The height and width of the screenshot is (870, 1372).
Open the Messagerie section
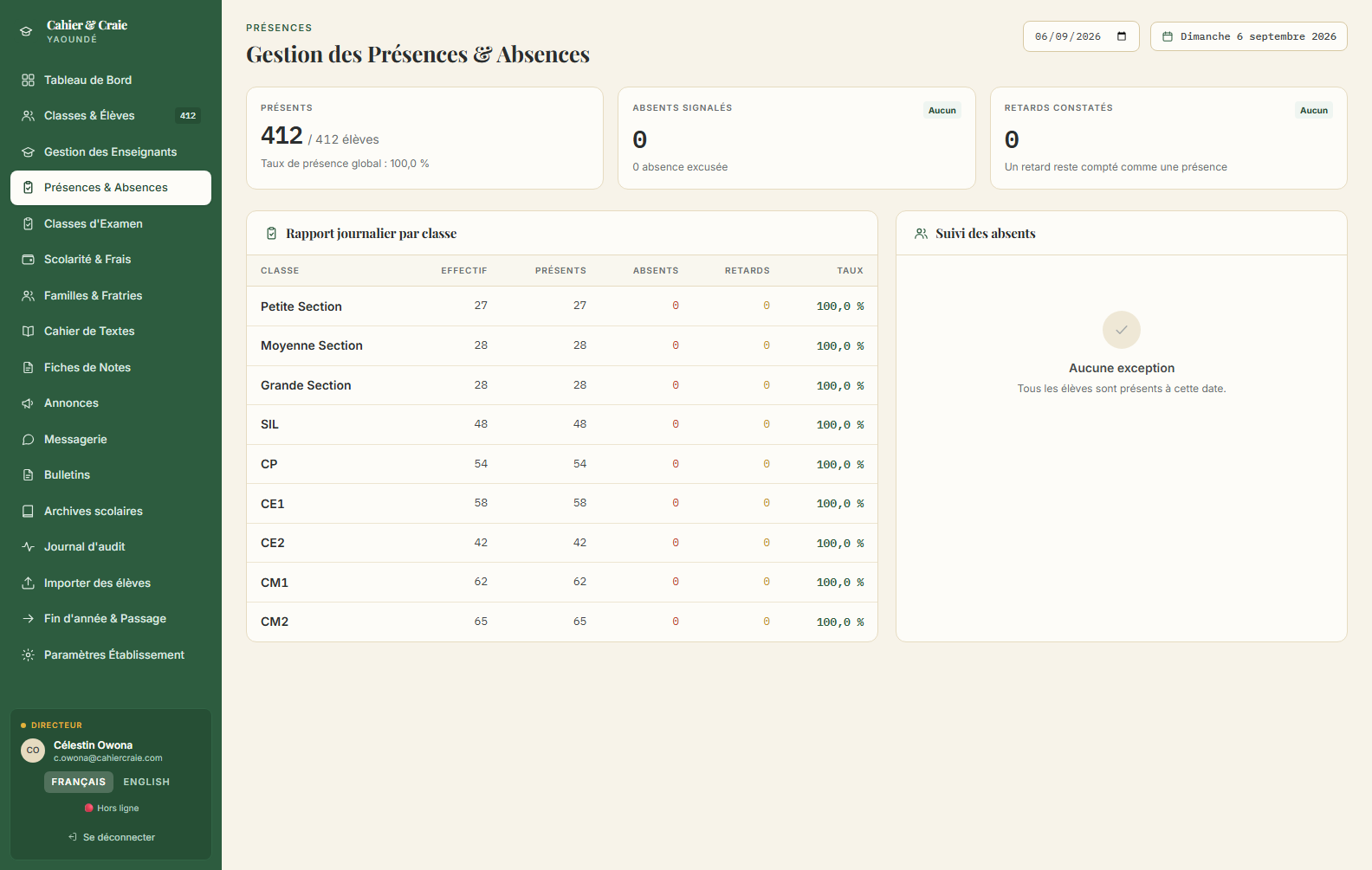pyautogui.click(x=111, y=440)
